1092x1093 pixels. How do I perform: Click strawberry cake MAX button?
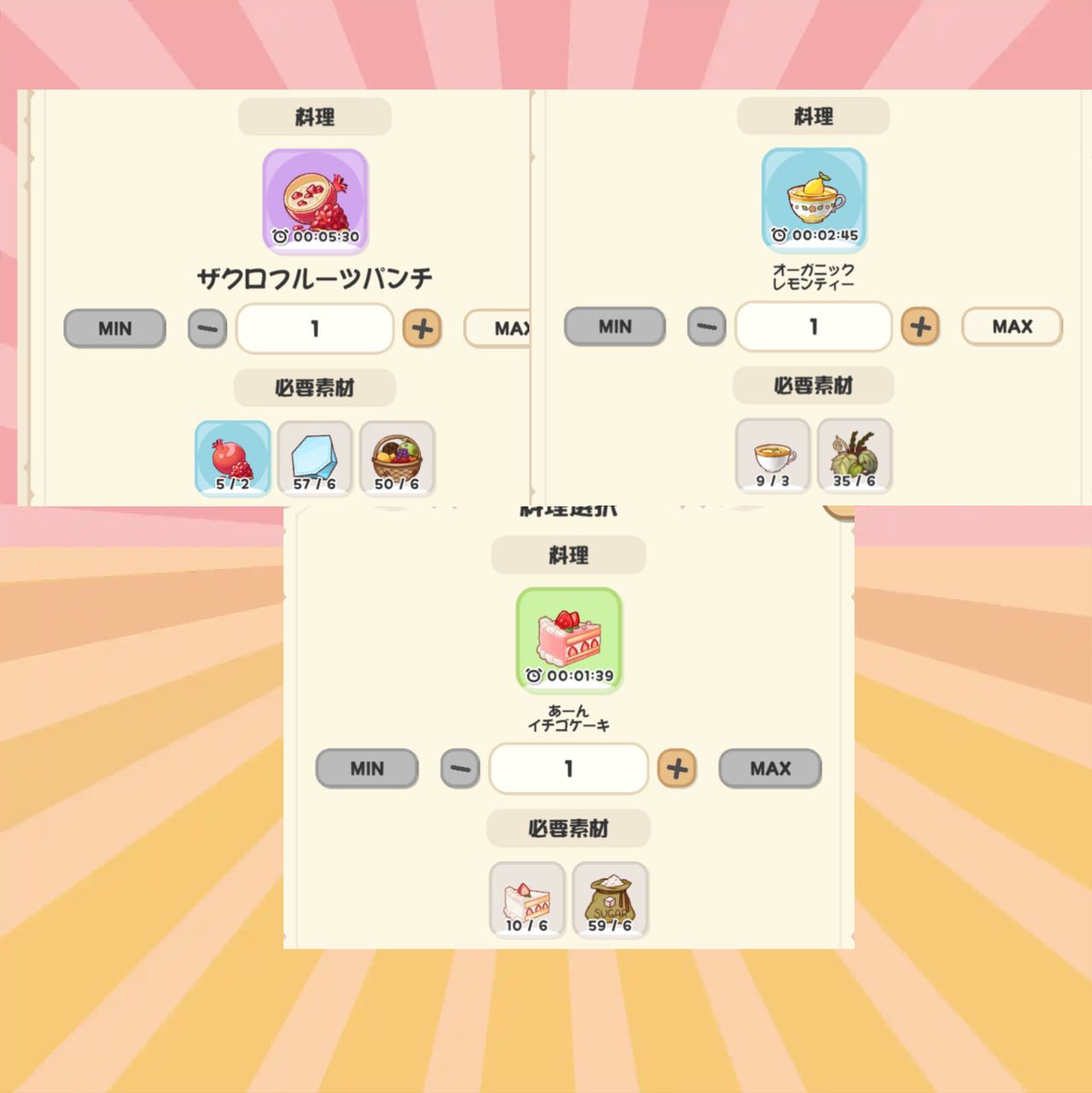point(770,769)
